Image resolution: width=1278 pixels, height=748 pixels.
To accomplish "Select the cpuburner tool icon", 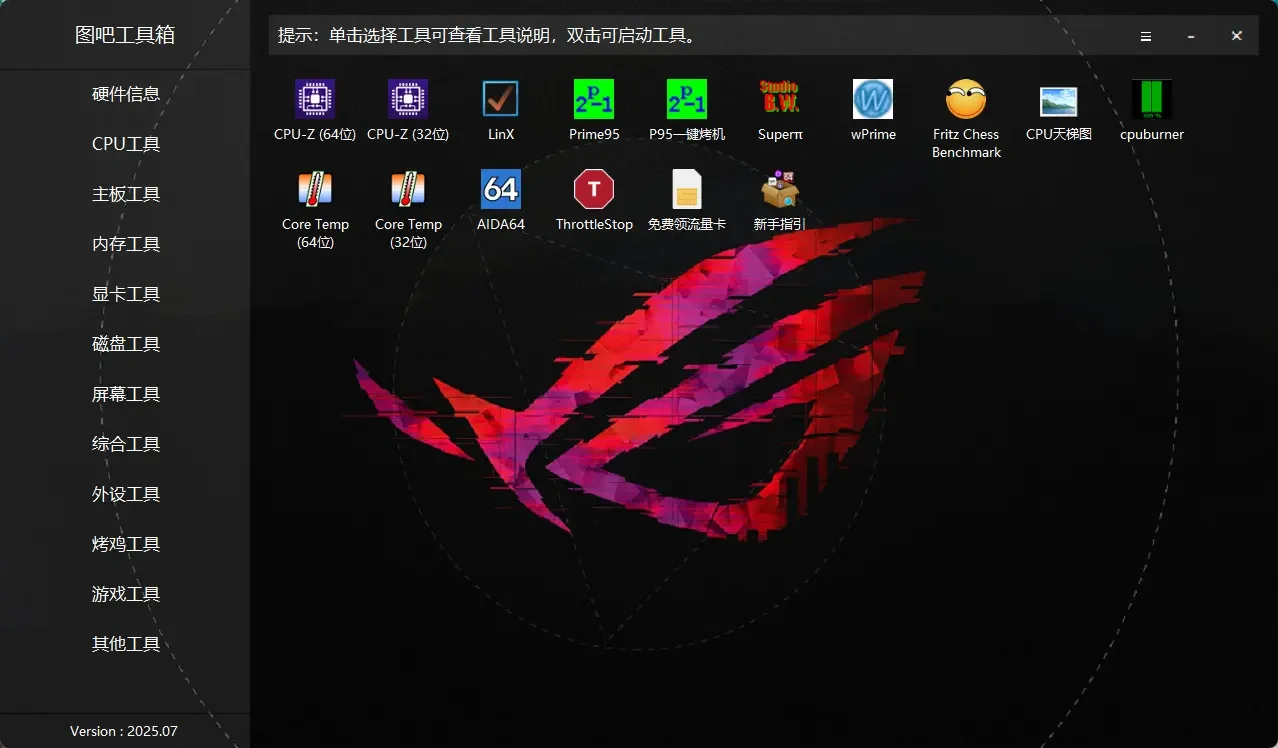I will click(x=1152, y=99).
